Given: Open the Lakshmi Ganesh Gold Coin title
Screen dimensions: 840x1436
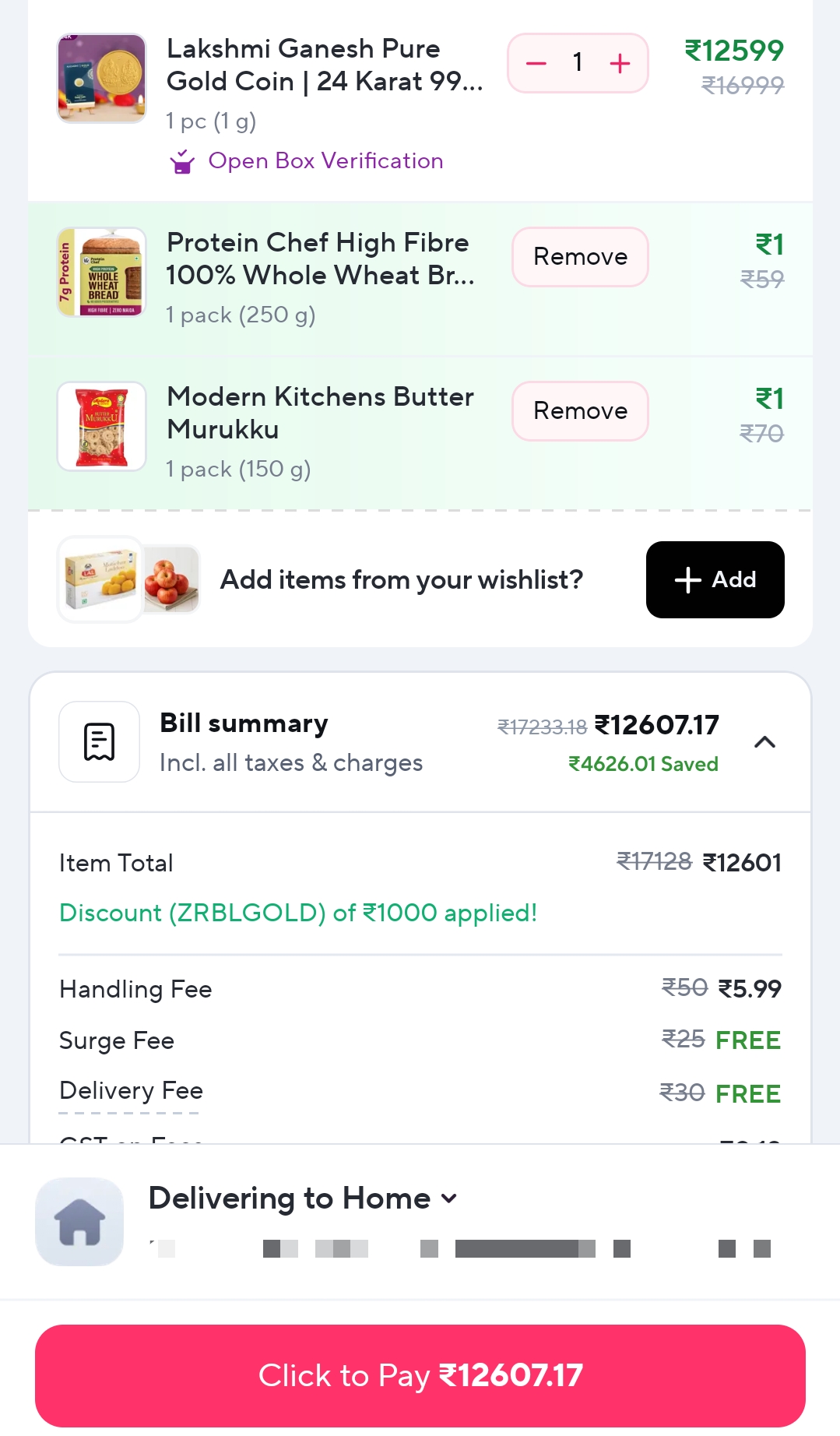Looking at the screenshot, I should (x=324, y=65).
